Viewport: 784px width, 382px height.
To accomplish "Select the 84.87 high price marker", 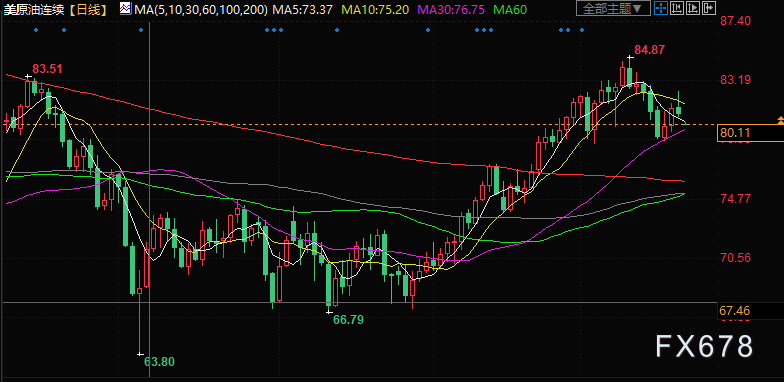I will click(x=650, y=50).
